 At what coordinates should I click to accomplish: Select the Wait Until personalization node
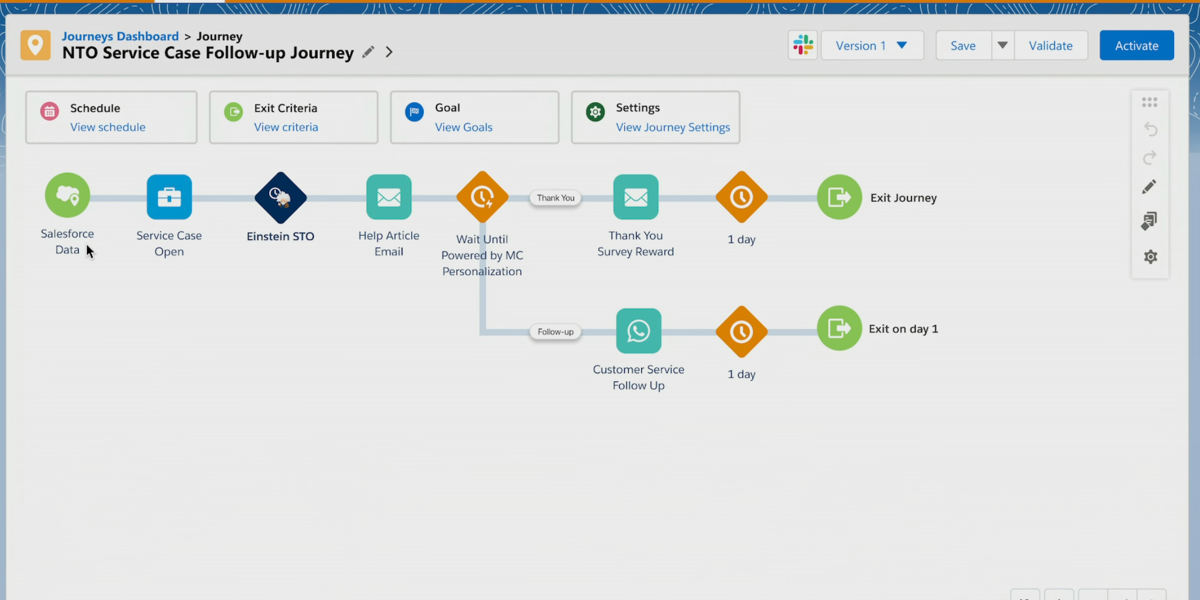point(482,197)
